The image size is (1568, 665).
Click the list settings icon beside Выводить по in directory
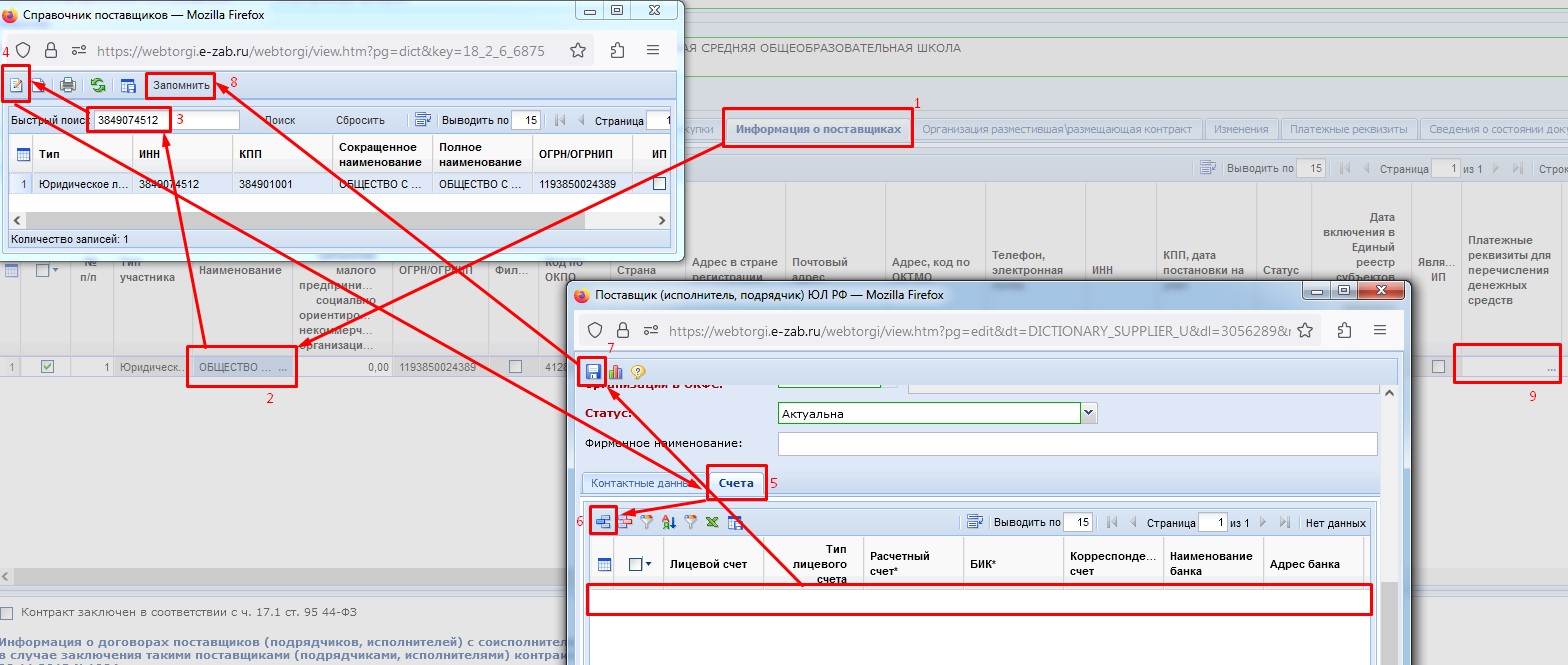coord(423,120)
